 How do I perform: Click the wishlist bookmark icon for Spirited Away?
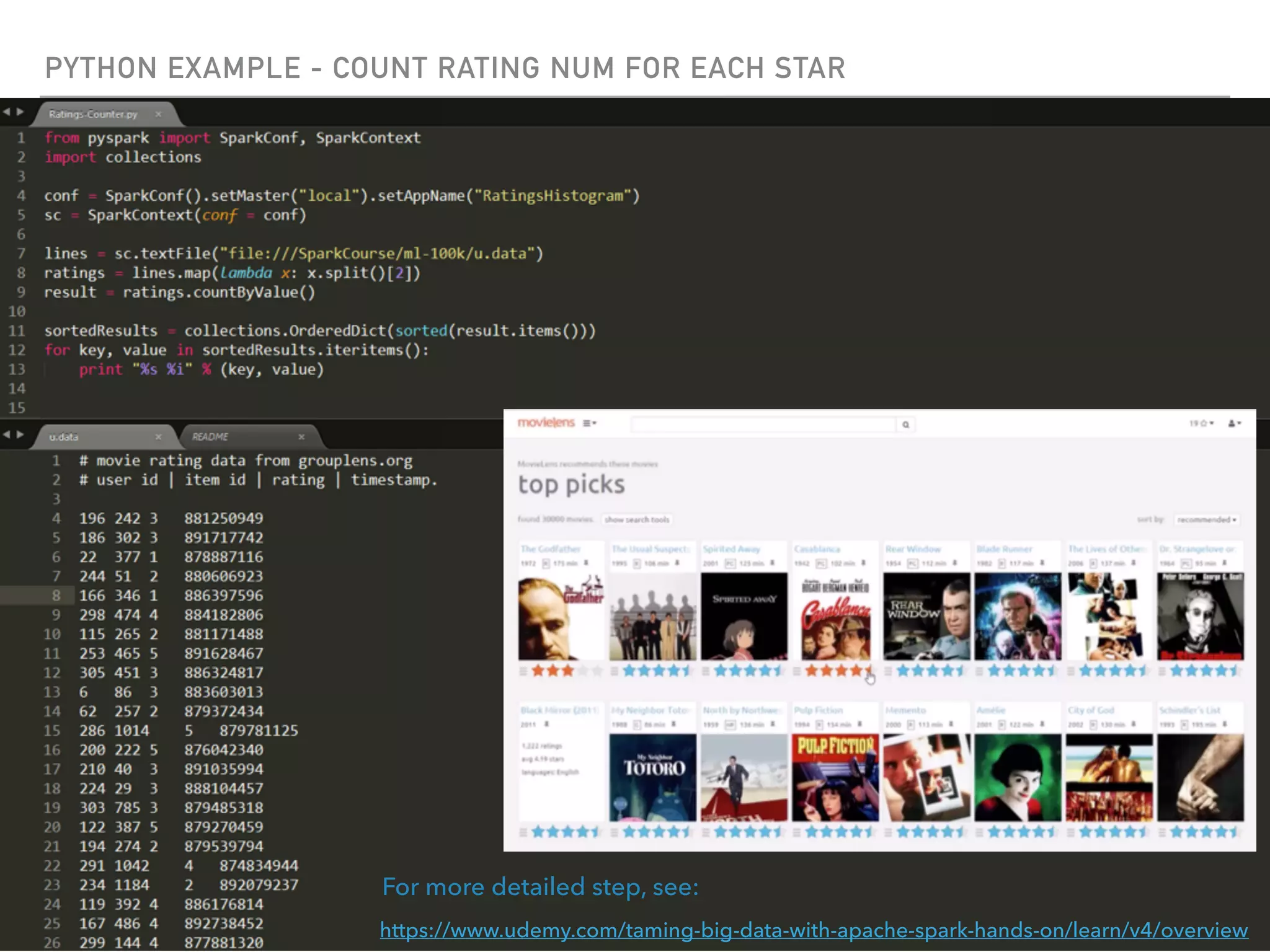772,563
